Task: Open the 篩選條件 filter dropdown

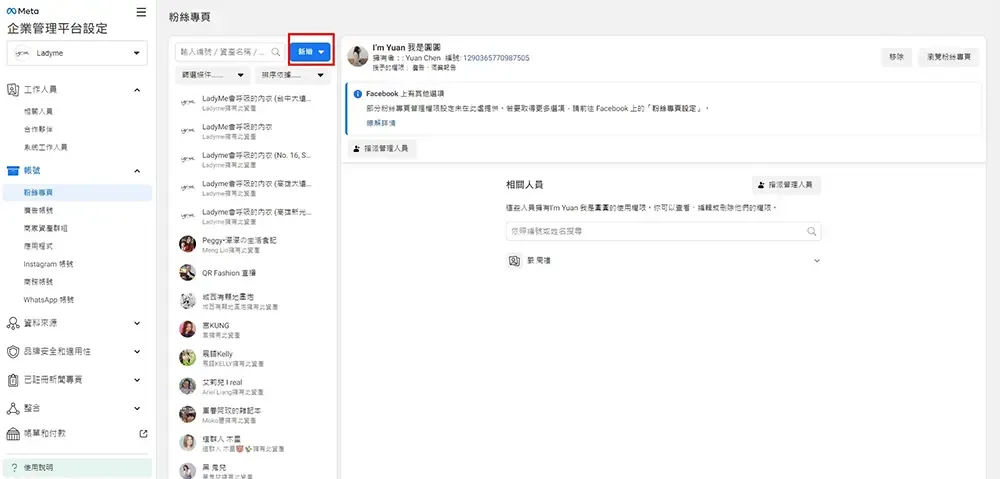Action: pyautogui.click(x=213, y=75)
